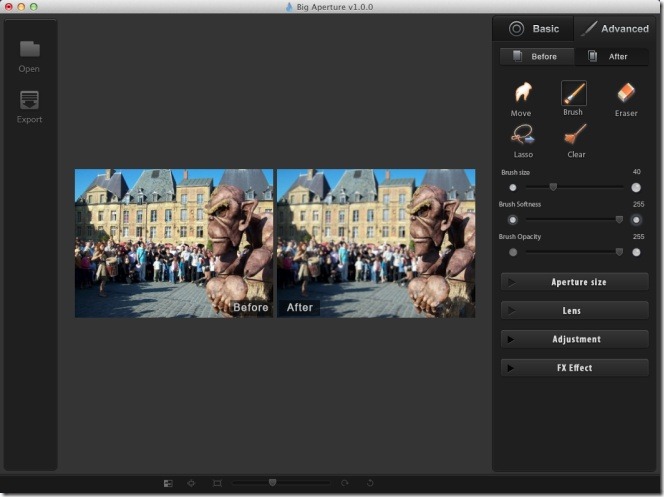Click the fit-to-window frame icon in bottom toolbar
Viewport: 664px width, 497px height.
click(217, 483)
